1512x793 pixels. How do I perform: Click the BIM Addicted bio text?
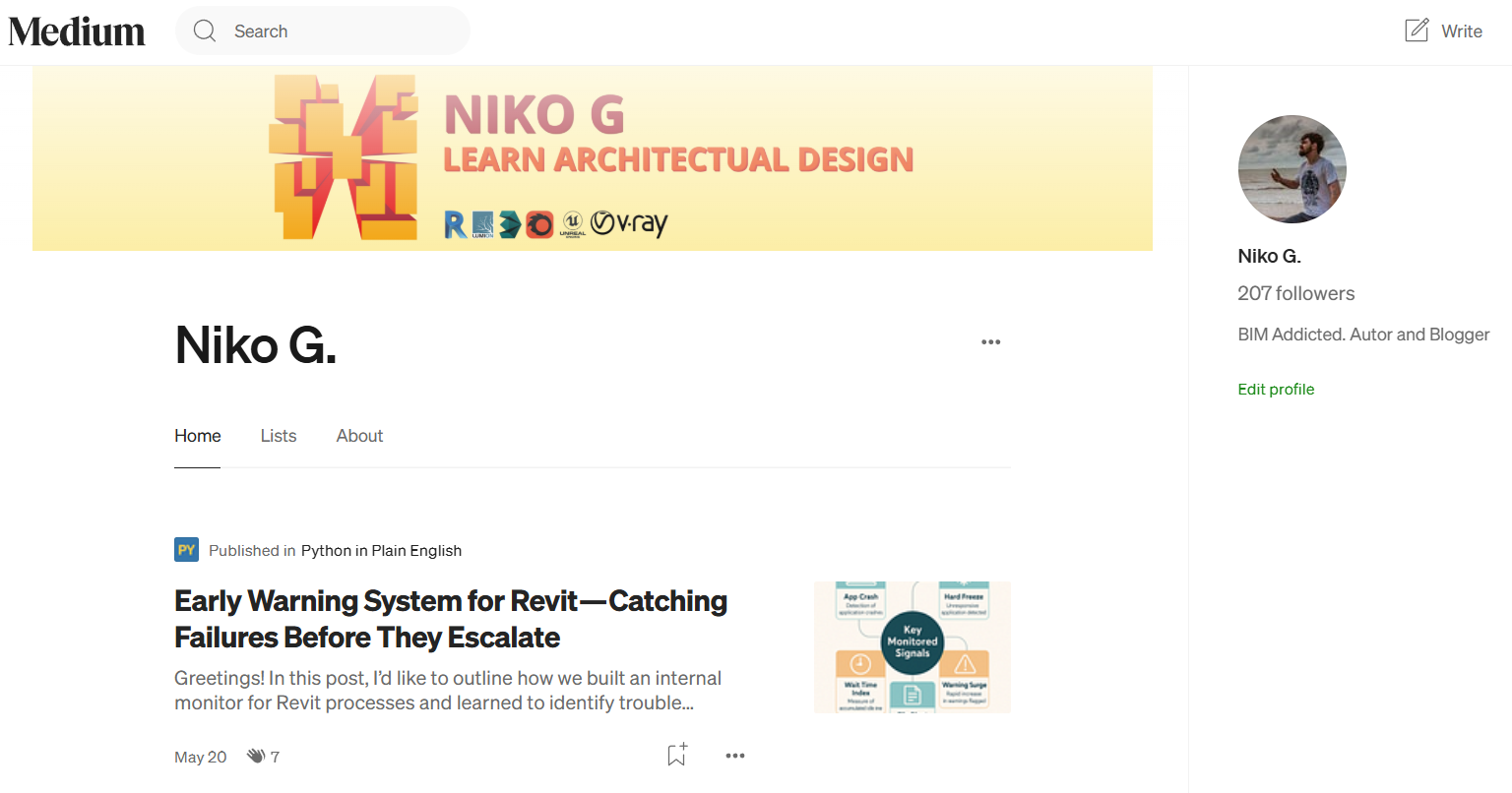(1363, 335)
